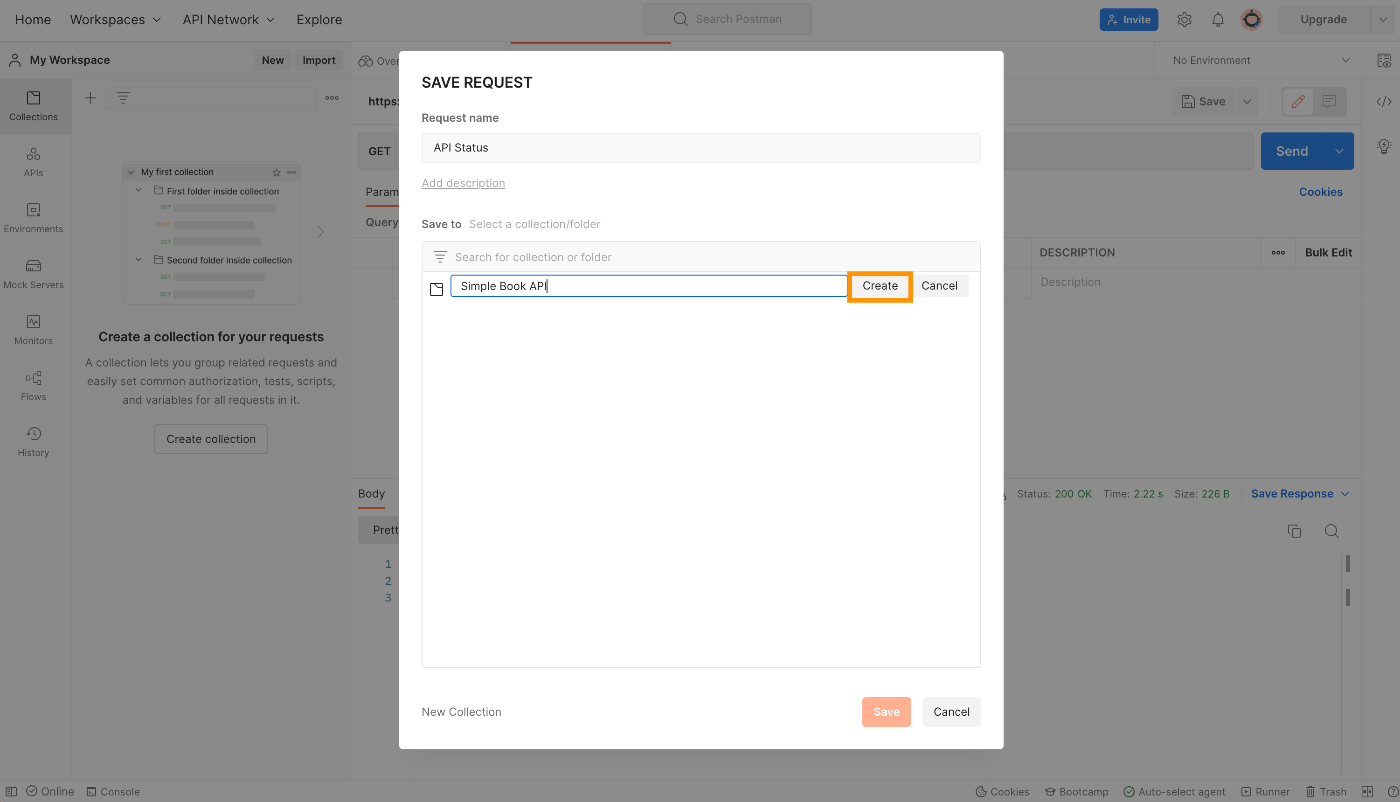Open the code snippet icon in right sidebar

pyautogui.click(x=1384, y=101)
